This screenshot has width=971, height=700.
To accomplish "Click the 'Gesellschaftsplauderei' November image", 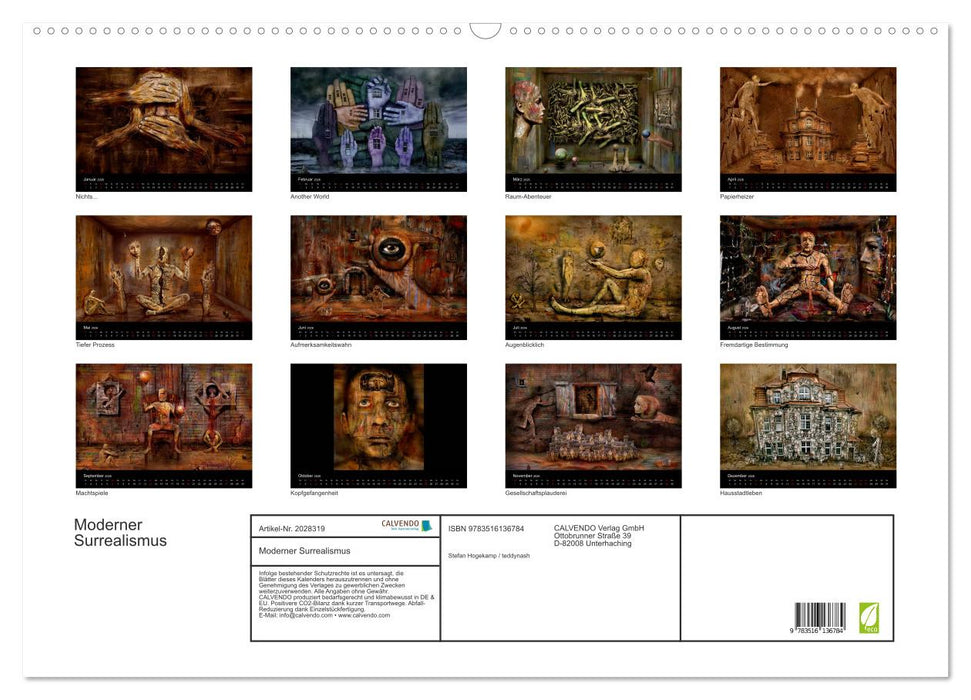I will [593, 420].
